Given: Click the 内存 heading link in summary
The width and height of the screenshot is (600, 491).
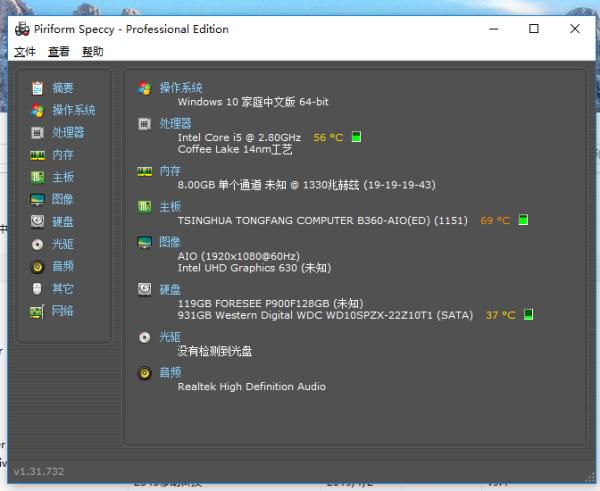Looking at the screenshot, I should click(170, 171).
